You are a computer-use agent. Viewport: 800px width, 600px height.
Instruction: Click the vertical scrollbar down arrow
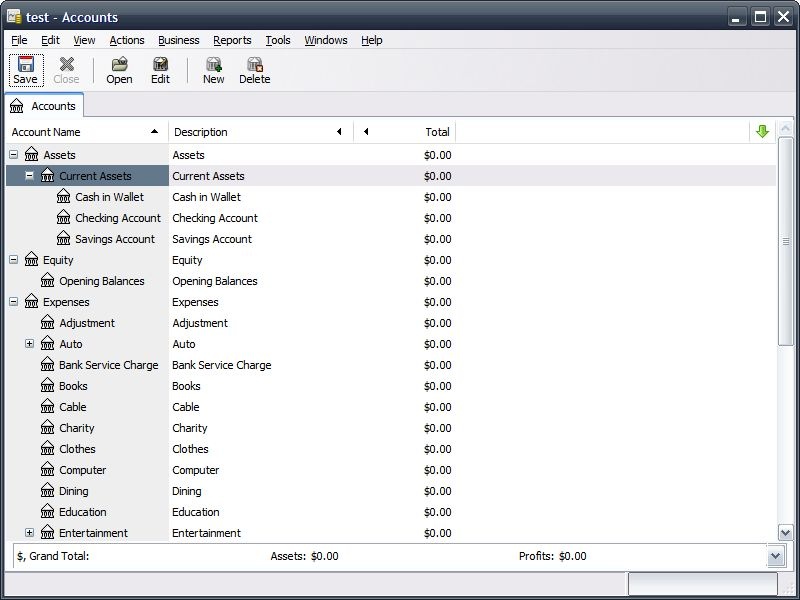785,533
